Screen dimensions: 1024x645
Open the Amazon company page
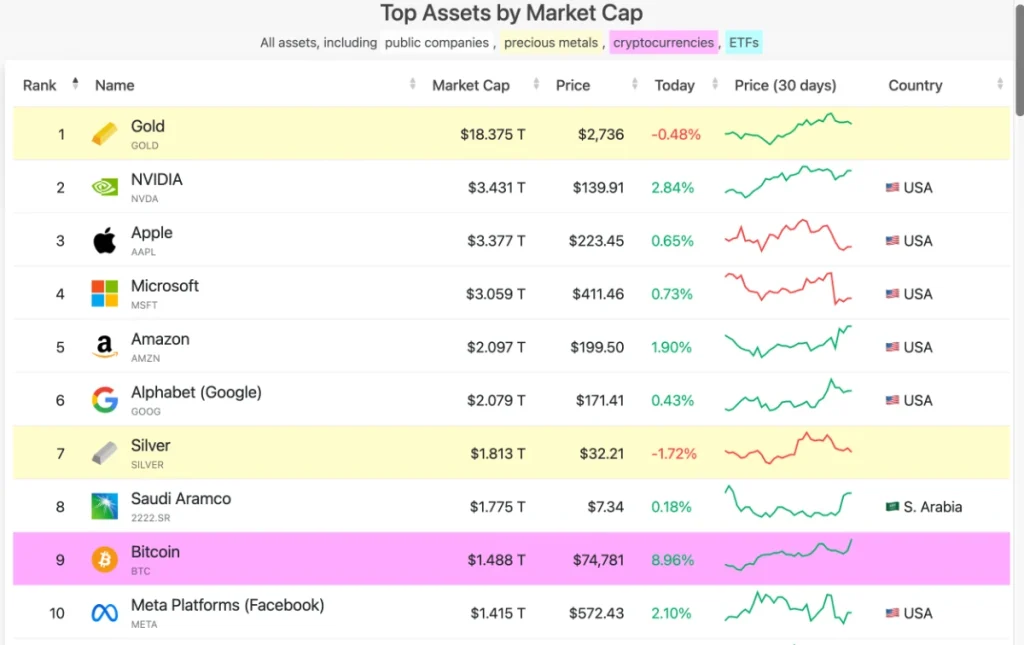tap(160, 339)
